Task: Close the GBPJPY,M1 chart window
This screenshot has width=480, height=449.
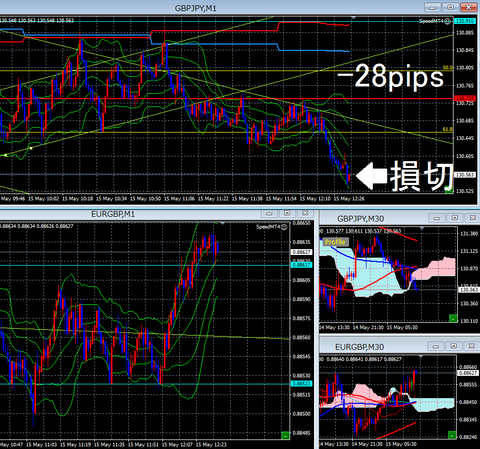Action: (x=468, y=7)
